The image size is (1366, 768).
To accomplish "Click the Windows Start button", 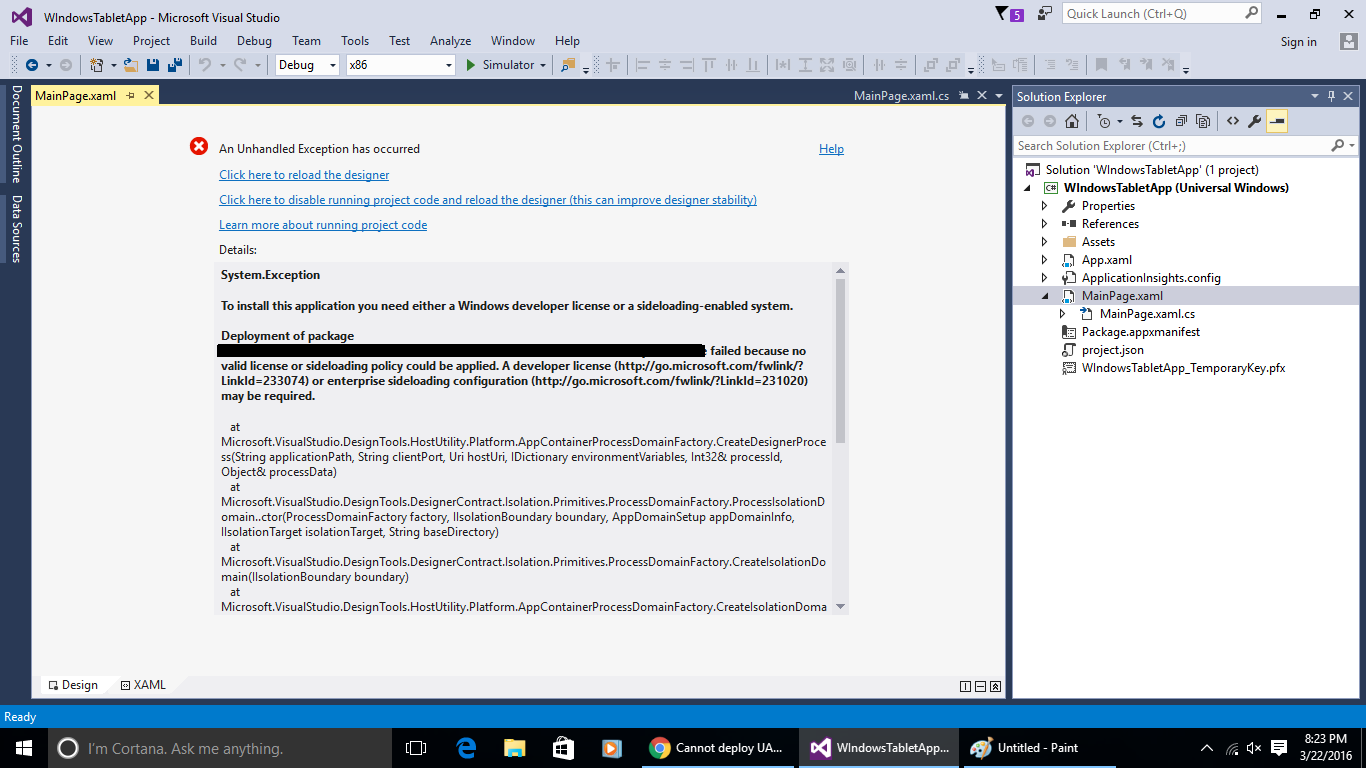I will (24, 748).
